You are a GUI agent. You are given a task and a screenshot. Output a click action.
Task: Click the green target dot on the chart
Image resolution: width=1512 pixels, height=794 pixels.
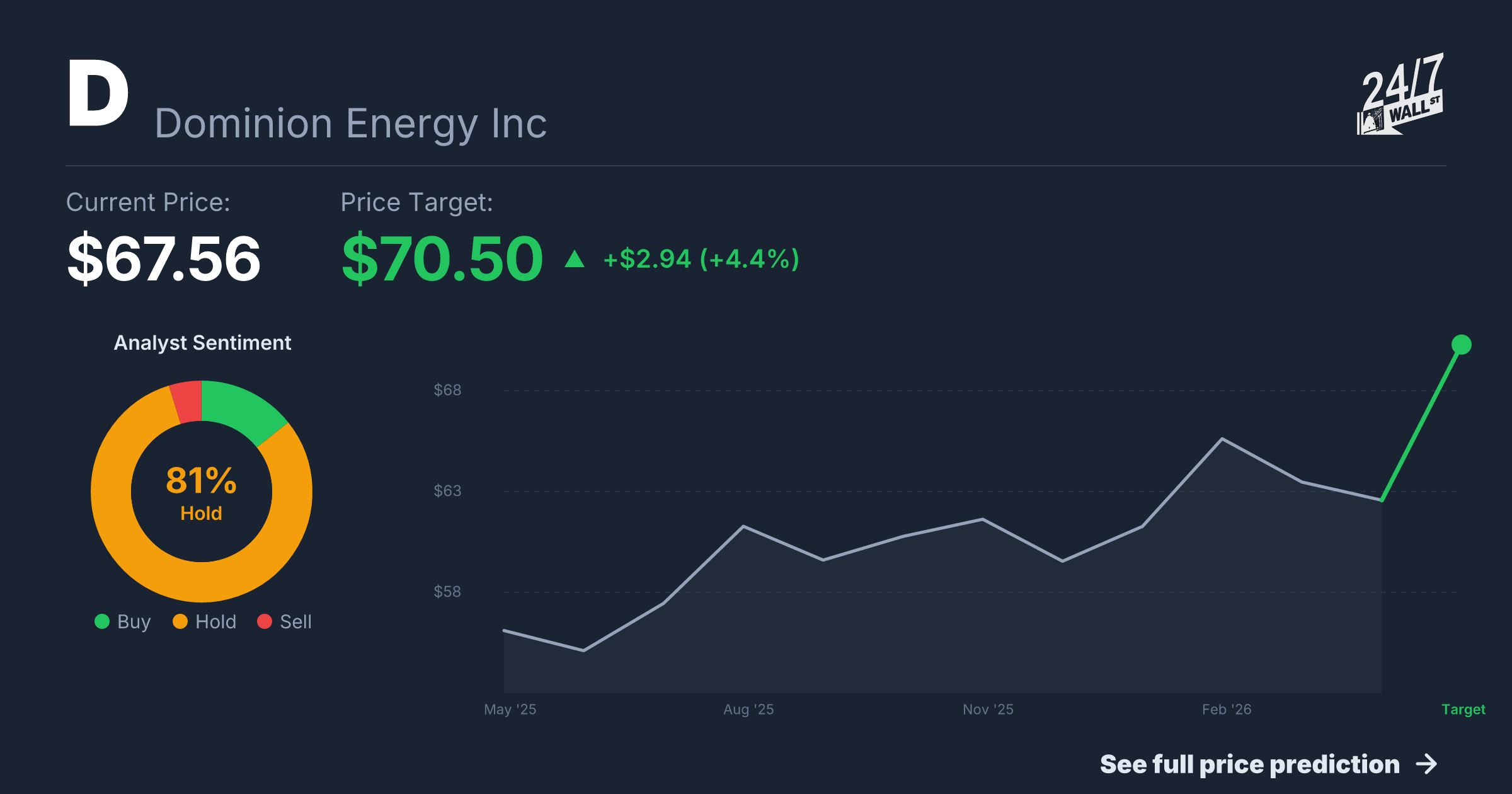[1461, 345]
